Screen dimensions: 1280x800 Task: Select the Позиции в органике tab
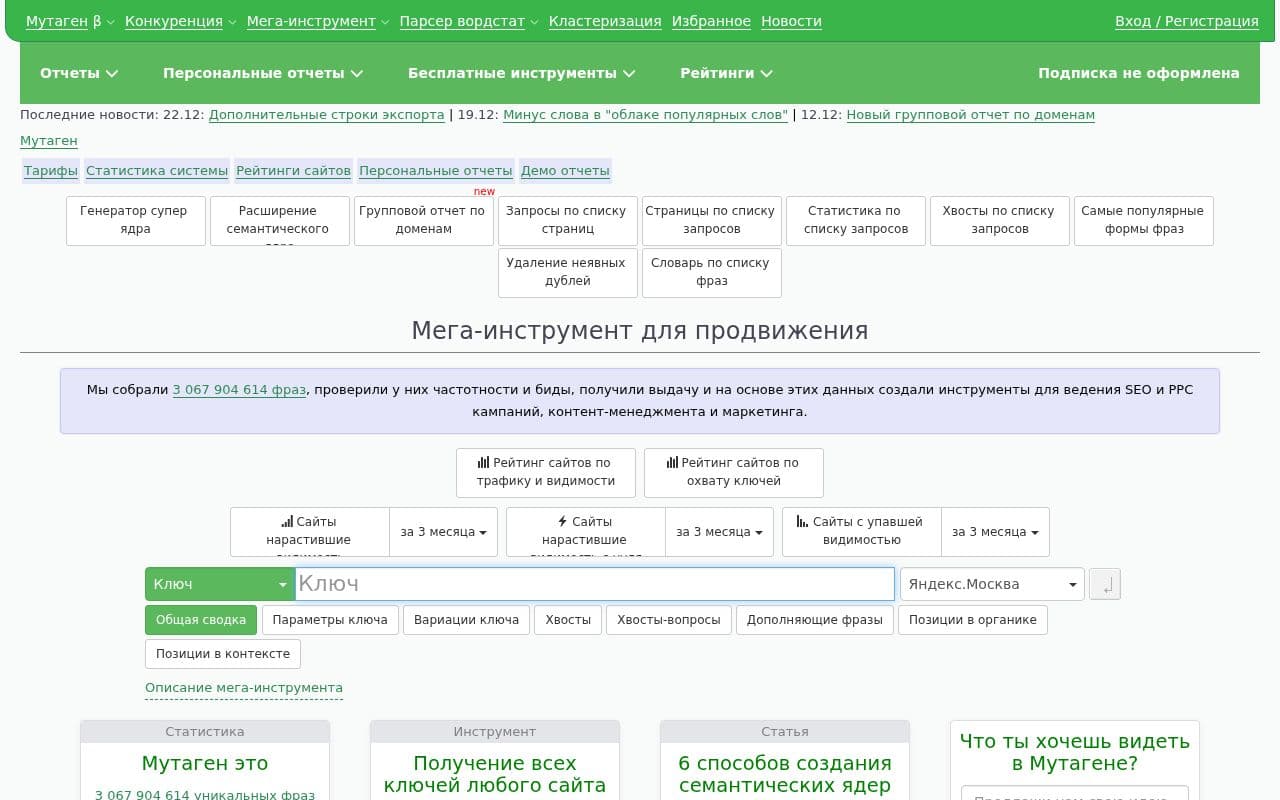tap(972, 620)
